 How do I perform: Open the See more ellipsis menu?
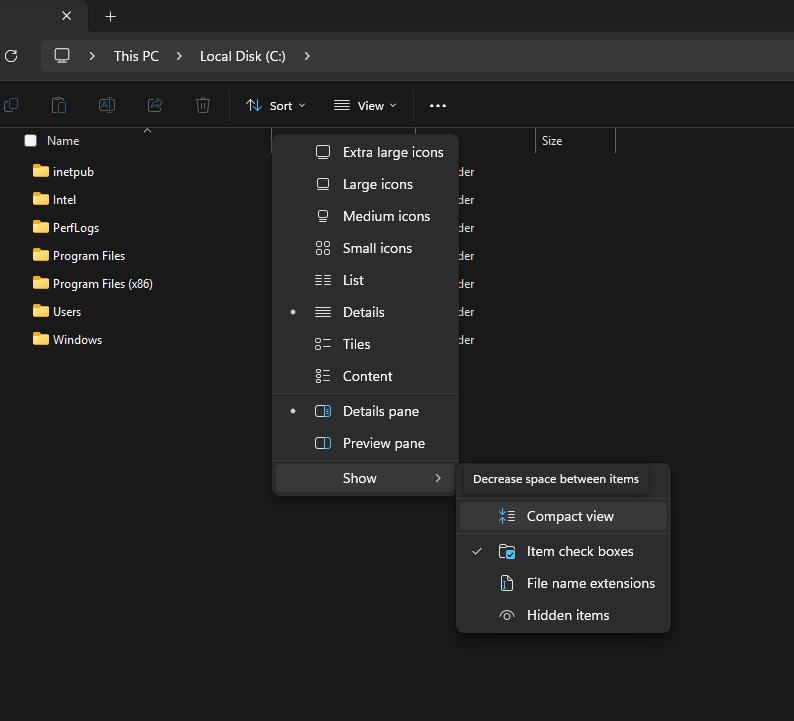tap(438, 106)
